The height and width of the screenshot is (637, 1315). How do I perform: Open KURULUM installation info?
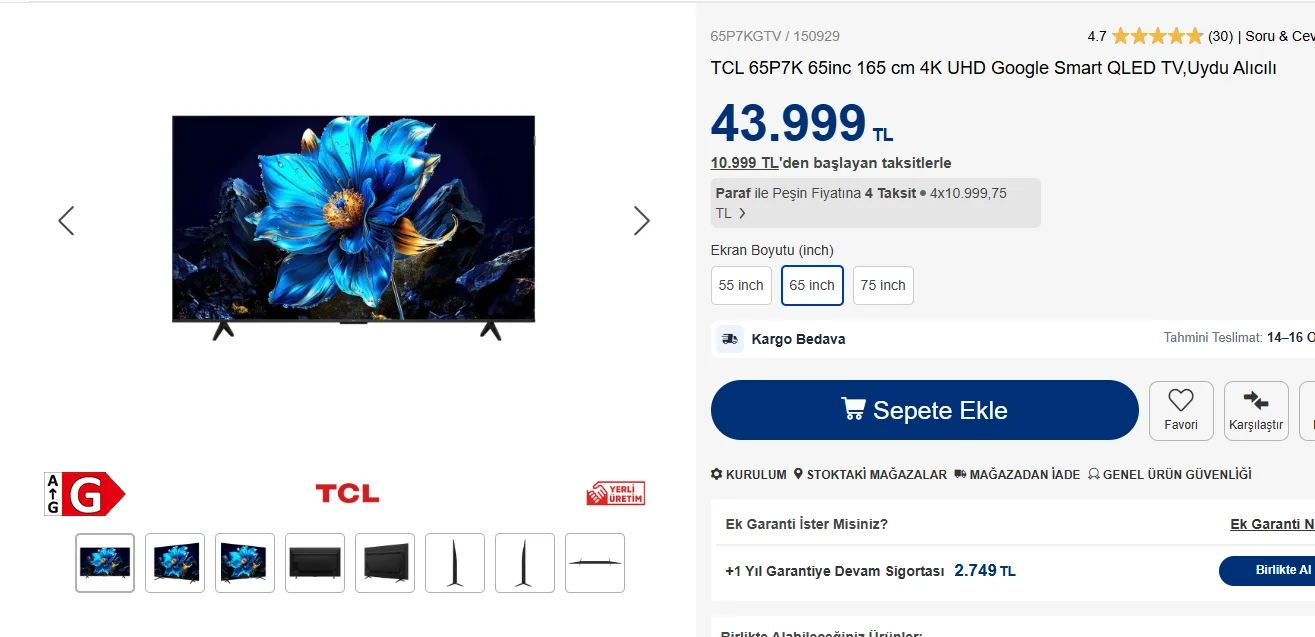[749, 474]
